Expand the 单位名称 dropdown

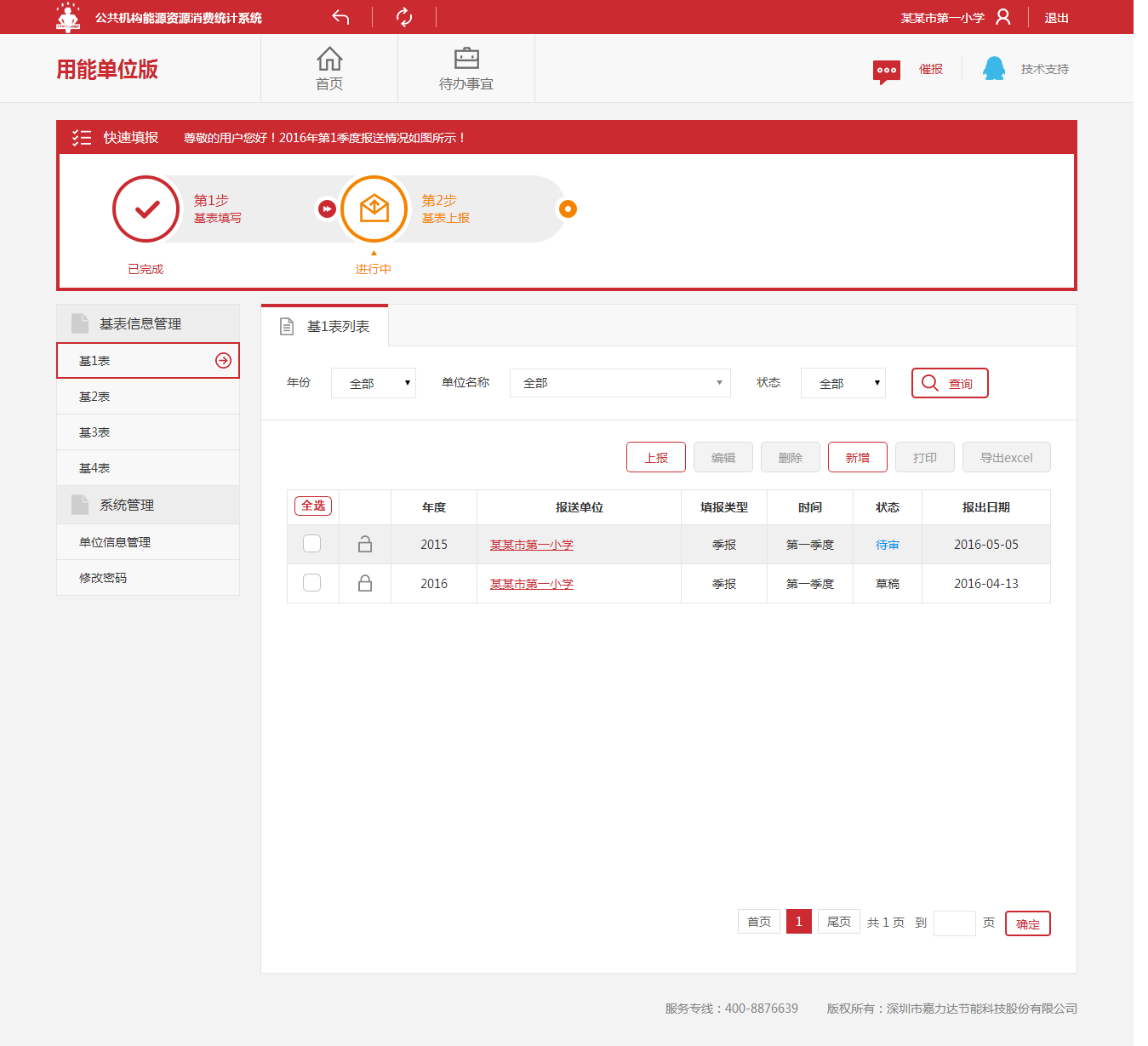tap(619, 383)
